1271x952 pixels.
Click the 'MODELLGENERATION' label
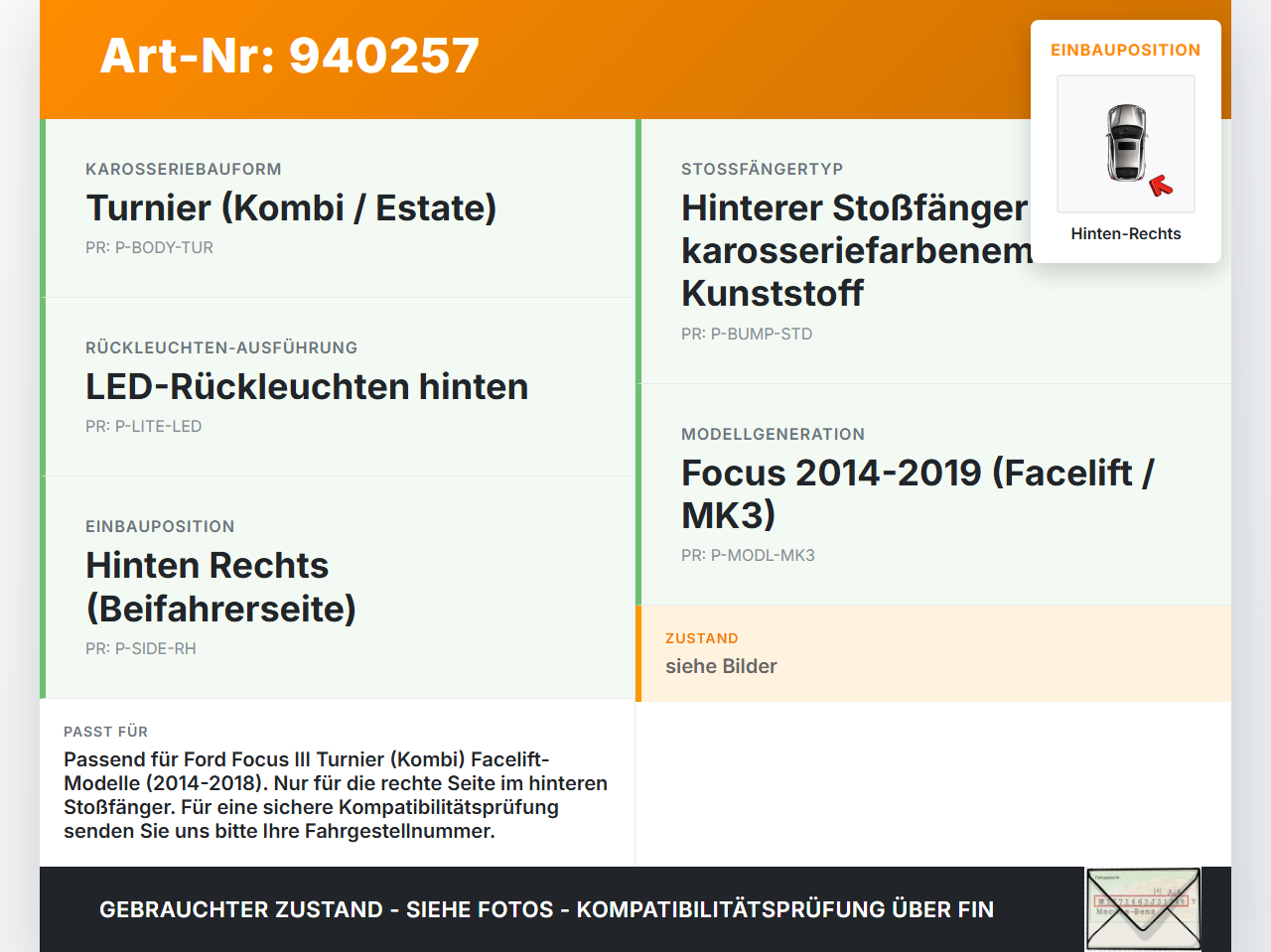tap(773, 434)
